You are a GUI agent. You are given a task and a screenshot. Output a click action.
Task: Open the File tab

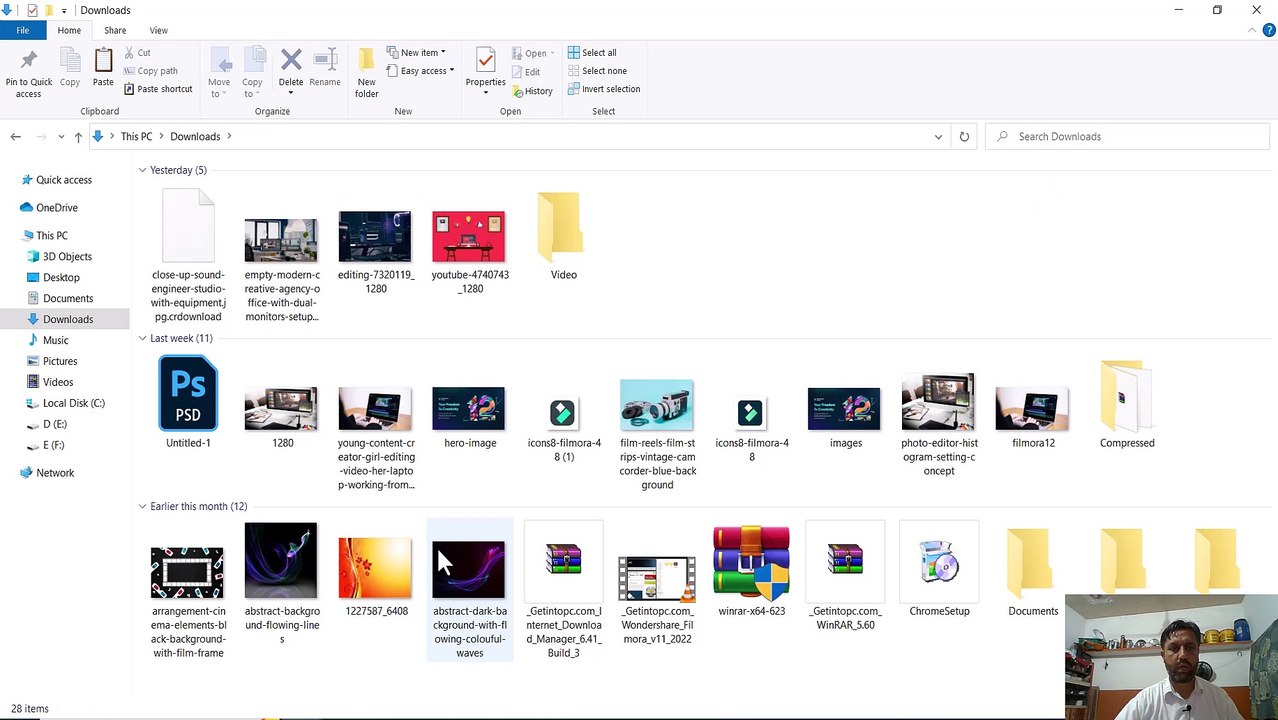pos(22,30)
